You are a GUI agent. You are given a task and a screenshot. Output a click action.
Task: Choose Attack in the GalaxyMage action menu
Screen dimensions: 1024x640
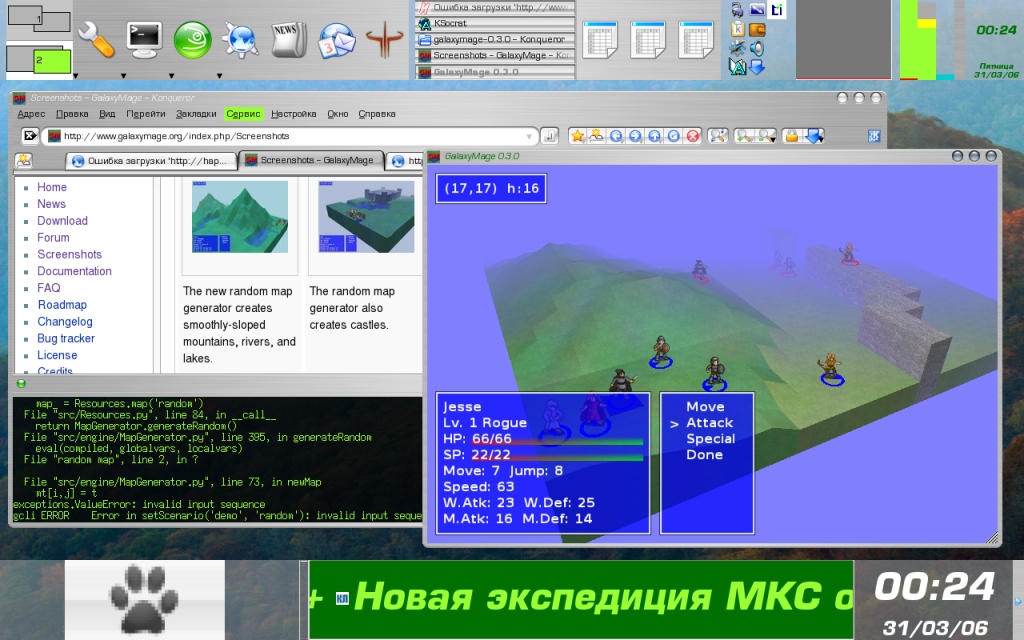(x=709, y=423)
